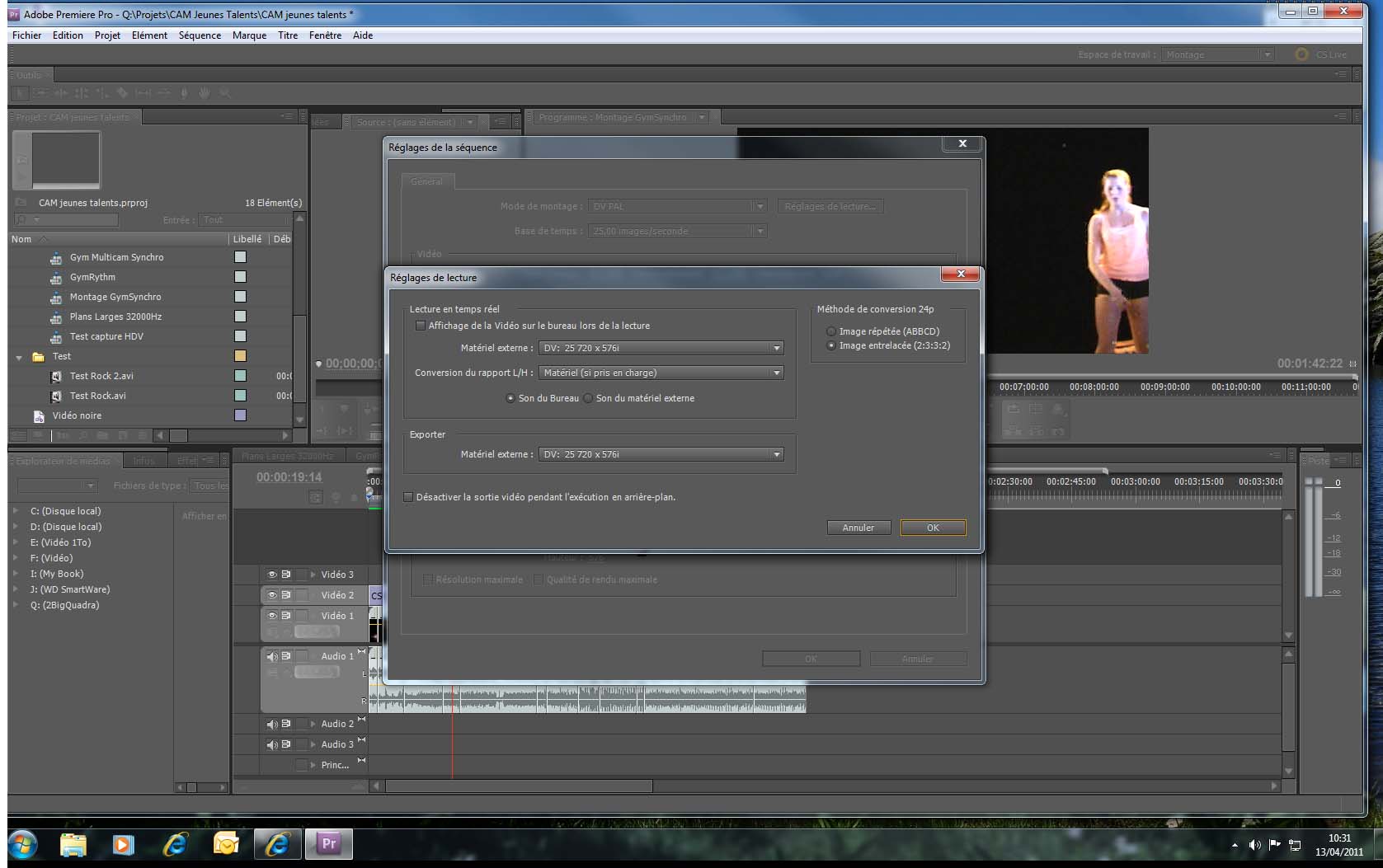Open the Marque menu

click(x=249, y=35)
